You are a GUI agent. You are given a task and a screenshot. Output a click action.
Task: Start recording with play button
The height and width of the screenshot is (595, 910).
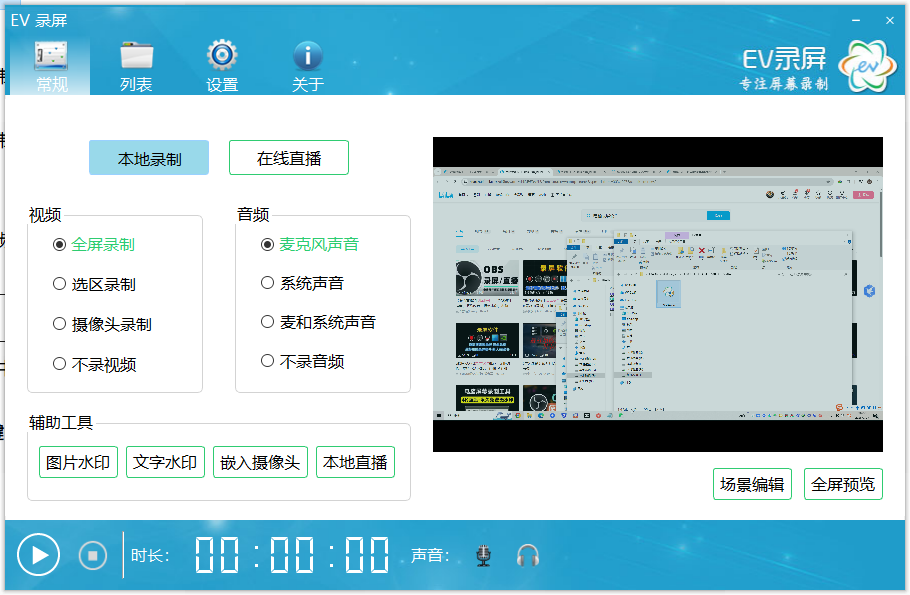point(38,555)
